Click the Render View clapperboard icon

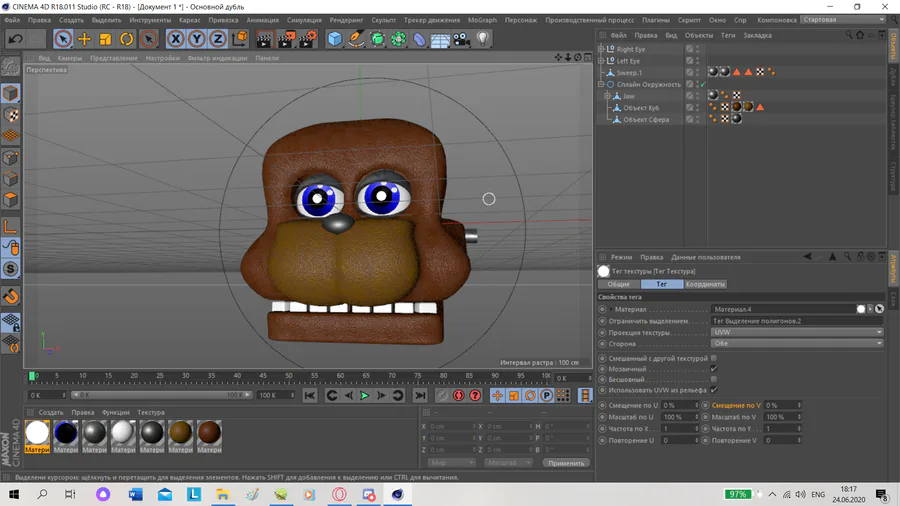[263, 39]
